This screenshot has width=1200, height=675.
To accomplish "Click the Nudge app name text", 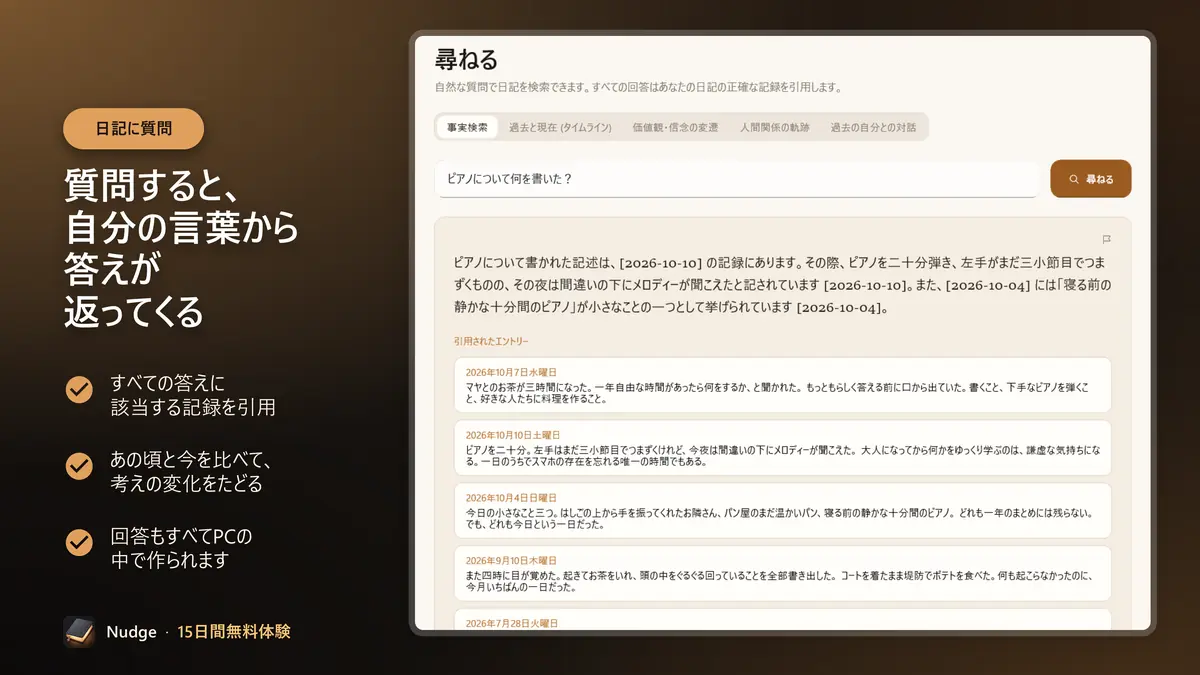I will [132, 632].
